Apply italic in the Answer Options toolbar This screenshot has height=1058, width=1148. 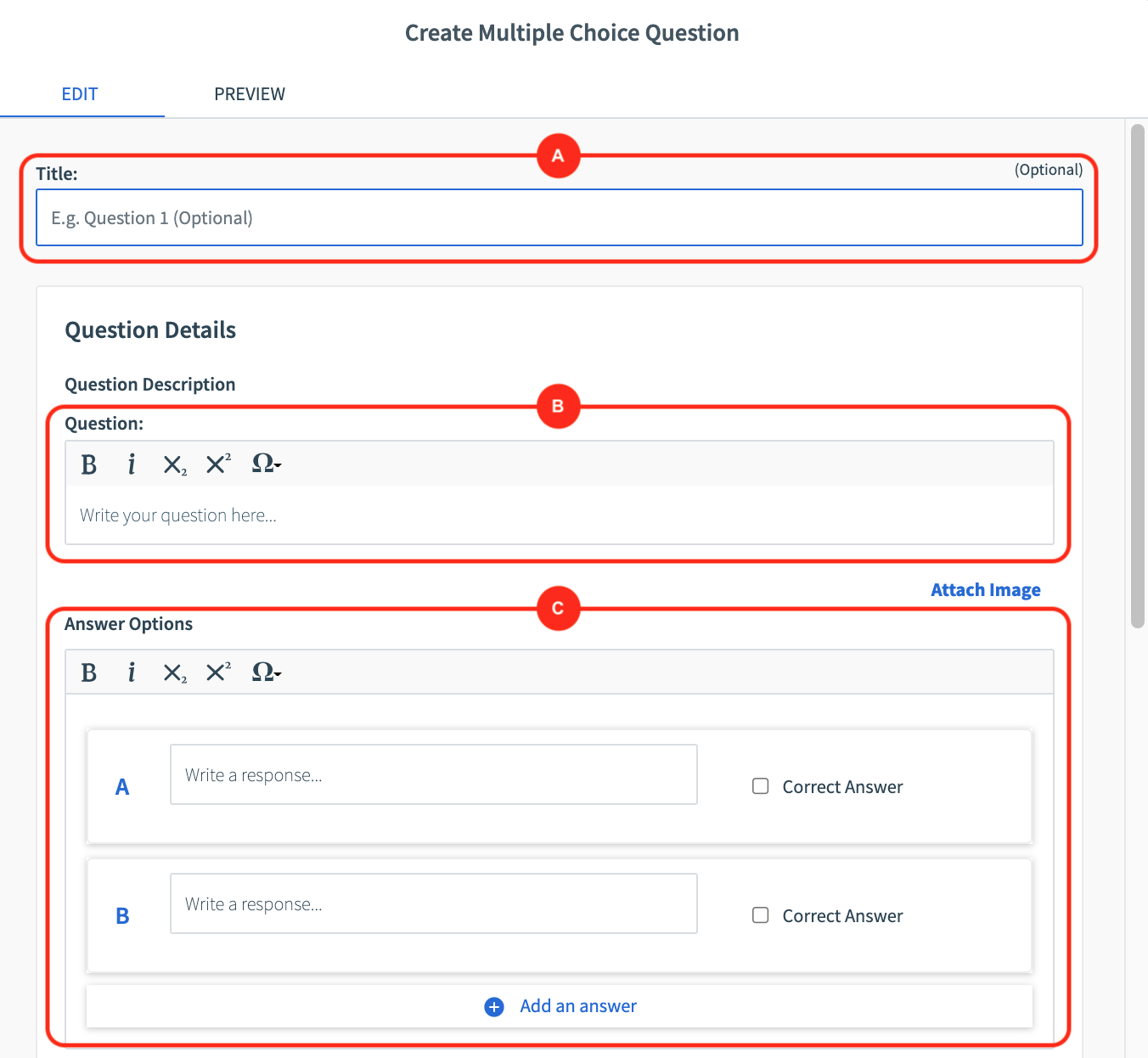(132, 672)
